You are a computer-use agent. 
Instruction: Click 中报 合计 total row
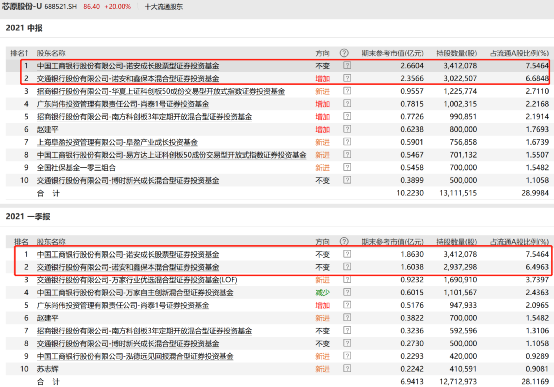click(x=277, y=193)
